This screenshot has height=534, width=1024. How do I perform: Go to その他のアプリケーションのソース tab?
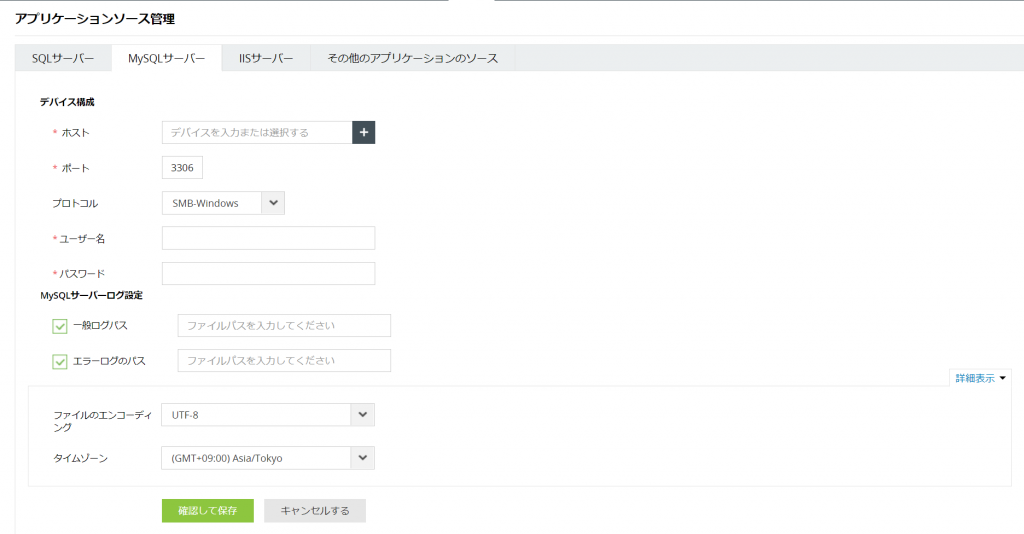(413, 58)
